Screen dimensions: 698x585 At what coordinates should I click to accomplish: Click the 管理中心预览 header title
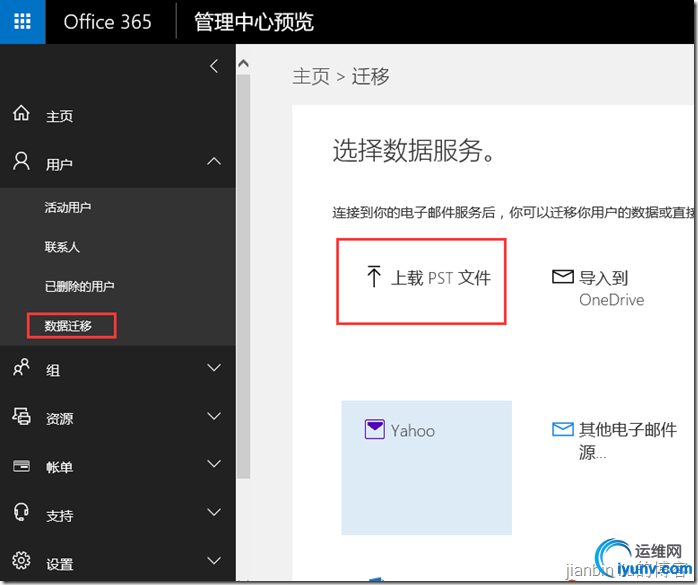coord(254,22)
